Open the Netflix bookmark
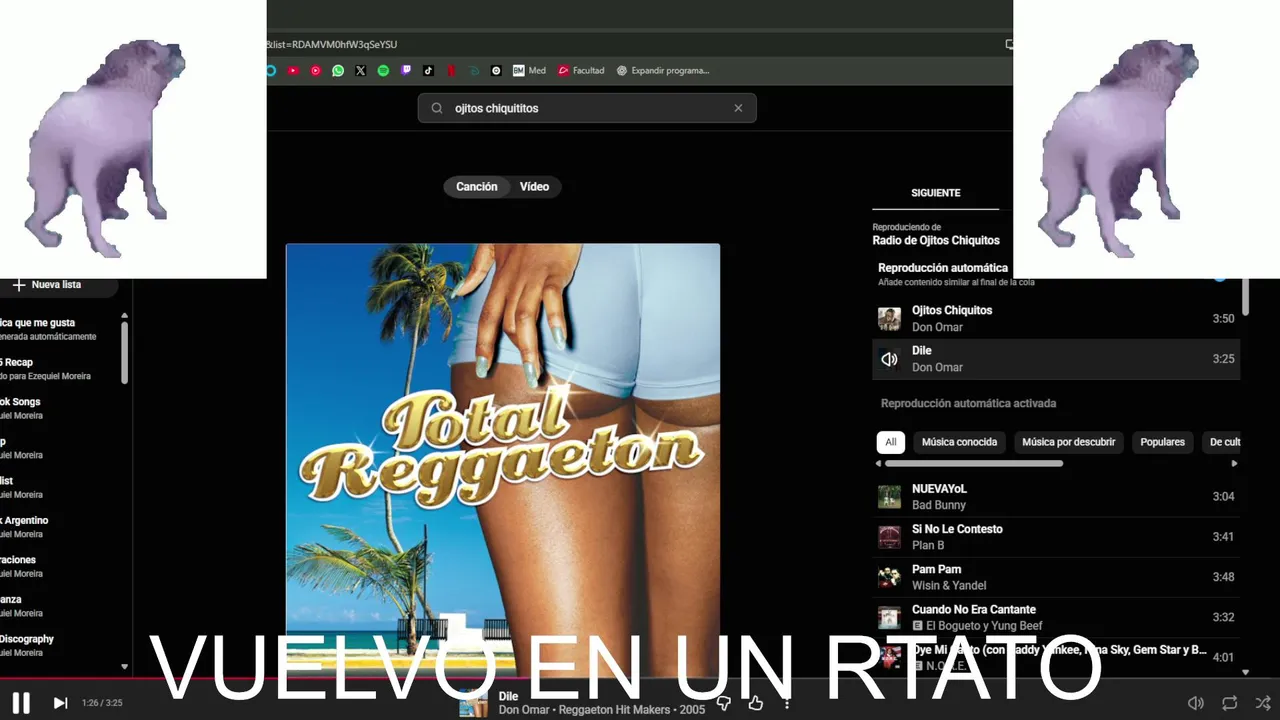Screen dimensions: 1280x720 451,71
